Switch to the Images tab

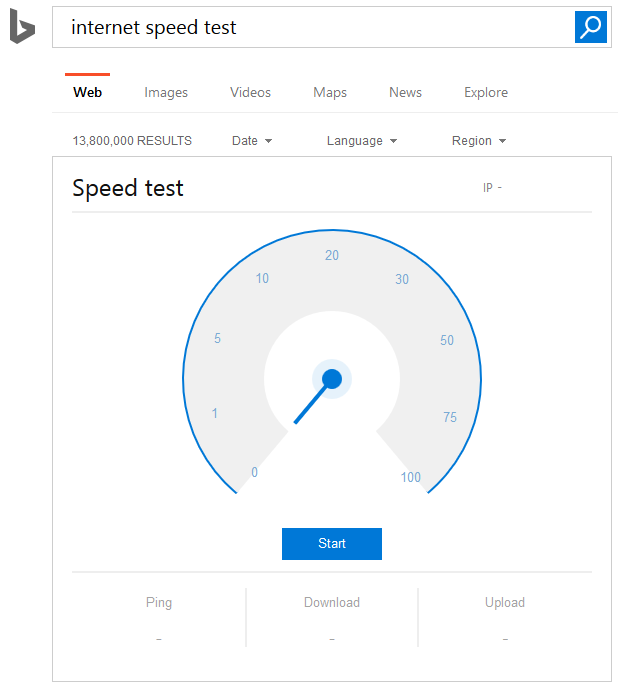[x=166, y=92]
